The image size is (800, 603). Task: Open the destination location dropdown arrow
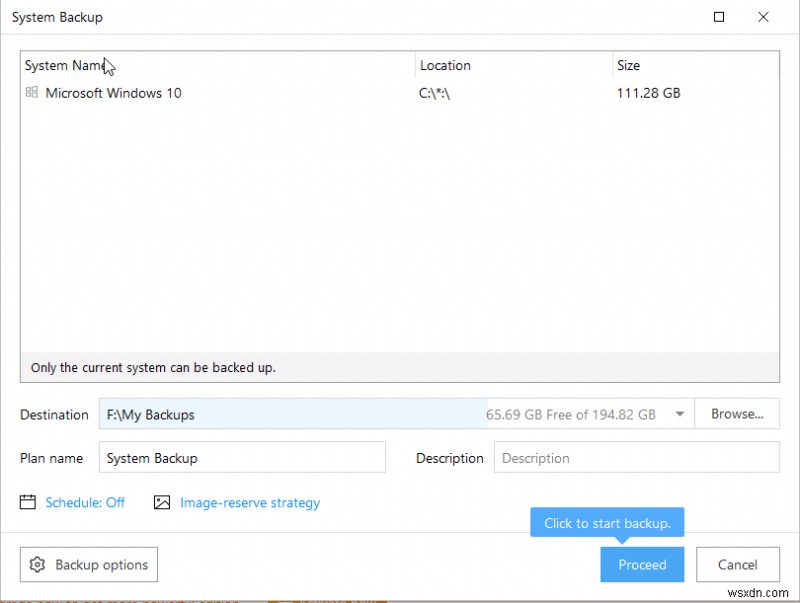(679, 413)
